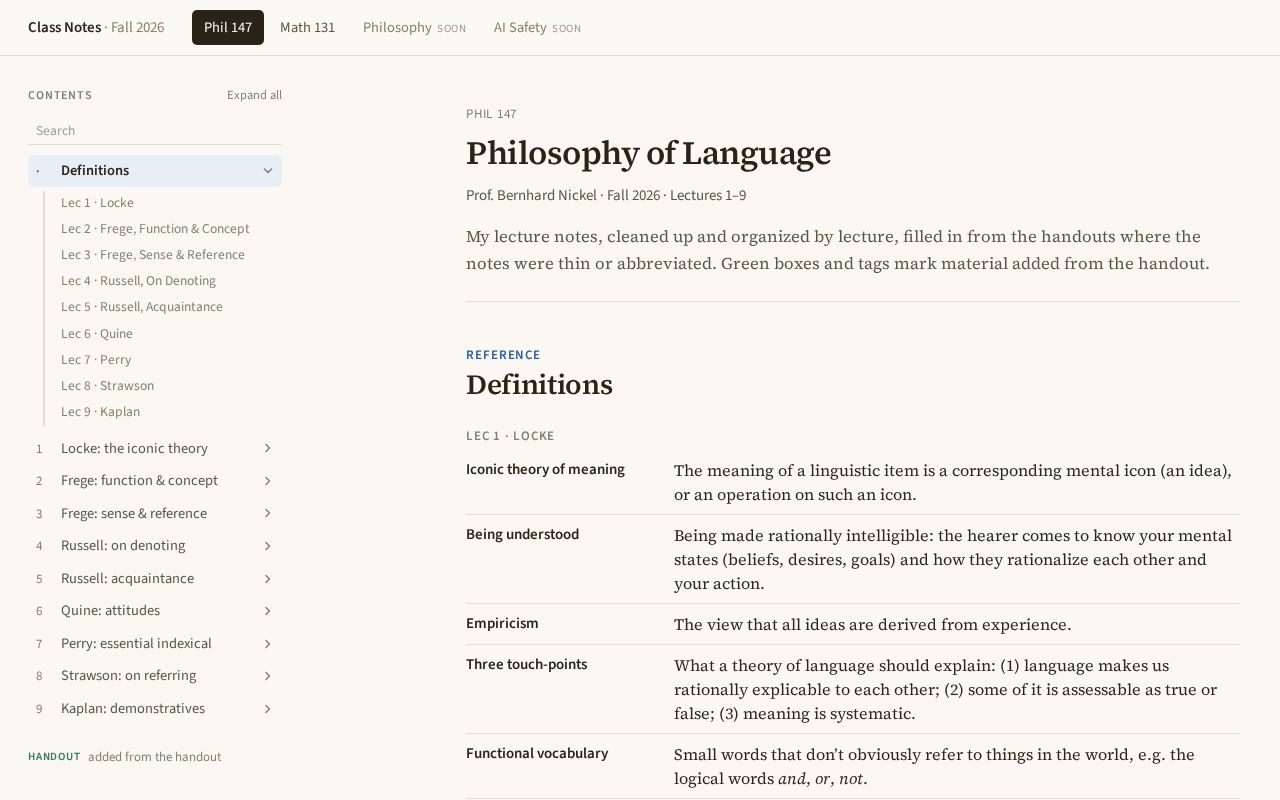Expand the Frege: sense & reference chevron
The width and height of the screenshot is (1280, 800).
coord(268,513)
